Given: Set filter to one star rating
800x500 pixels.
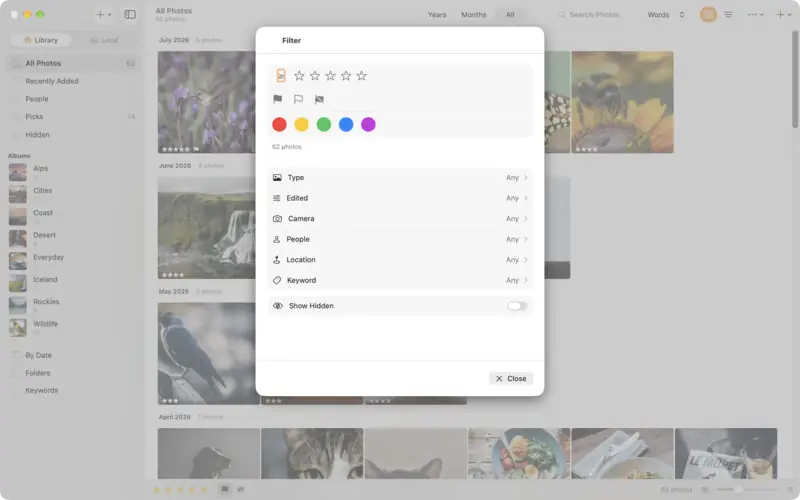Looking at the screenshot, I should 299,76.
